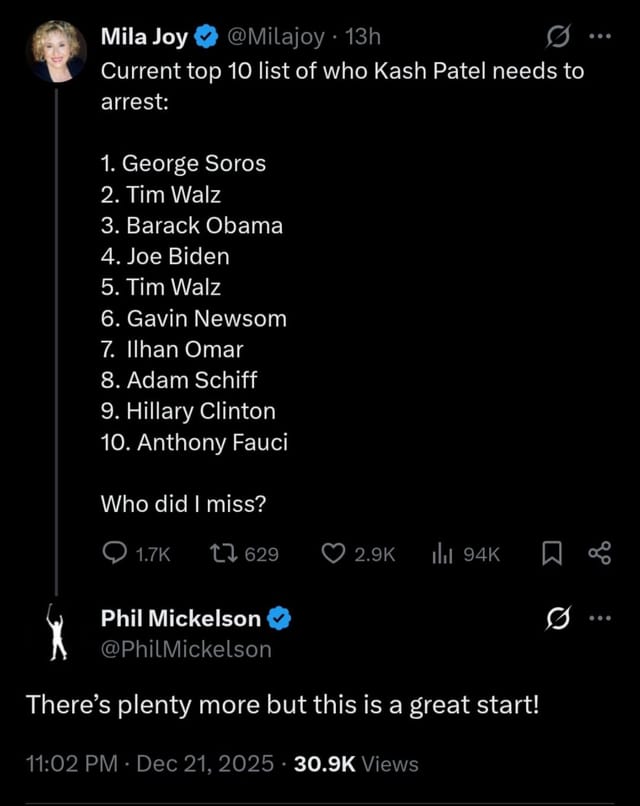Screen dimensions: 640x806
Task: Click the 13h timestamp link
Action: (362, 35)
